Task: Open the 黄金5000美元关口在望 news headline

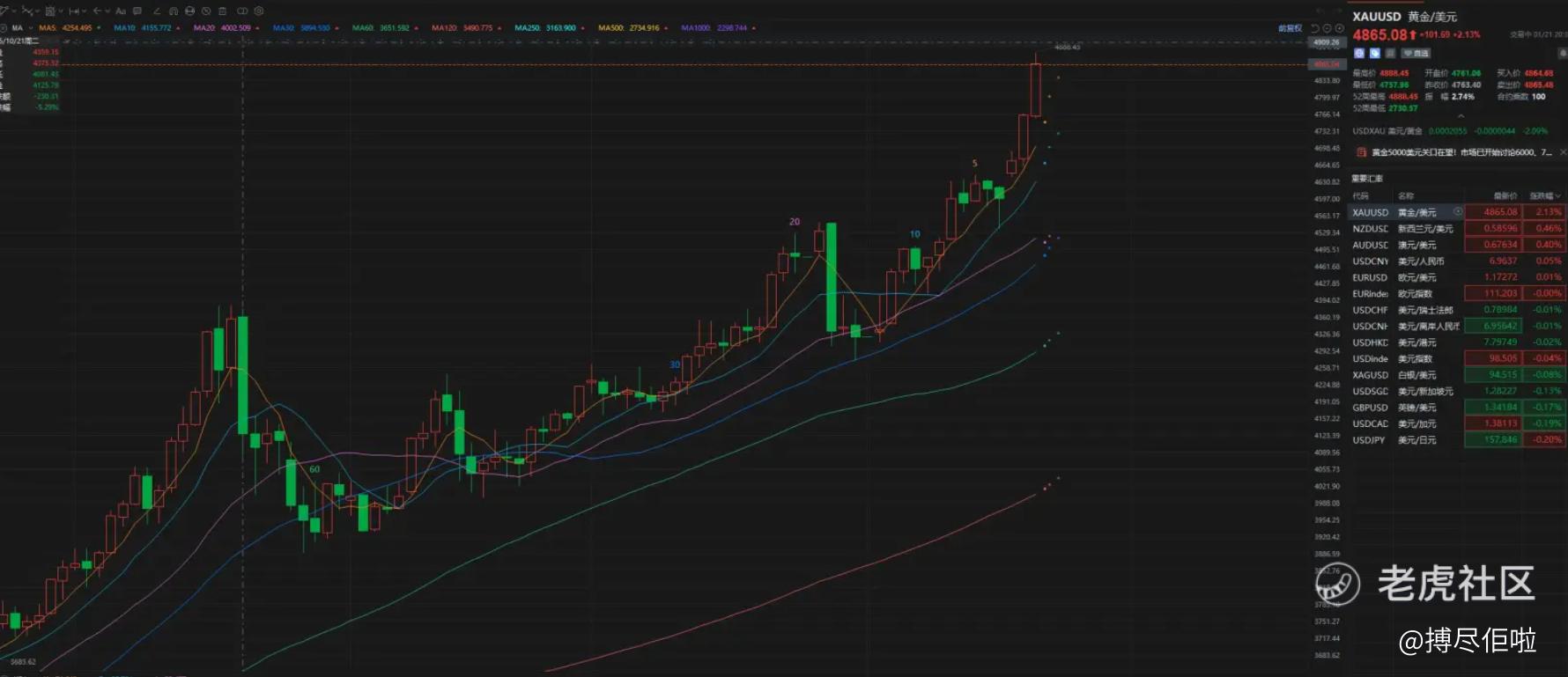Action: coord(1462,152)
